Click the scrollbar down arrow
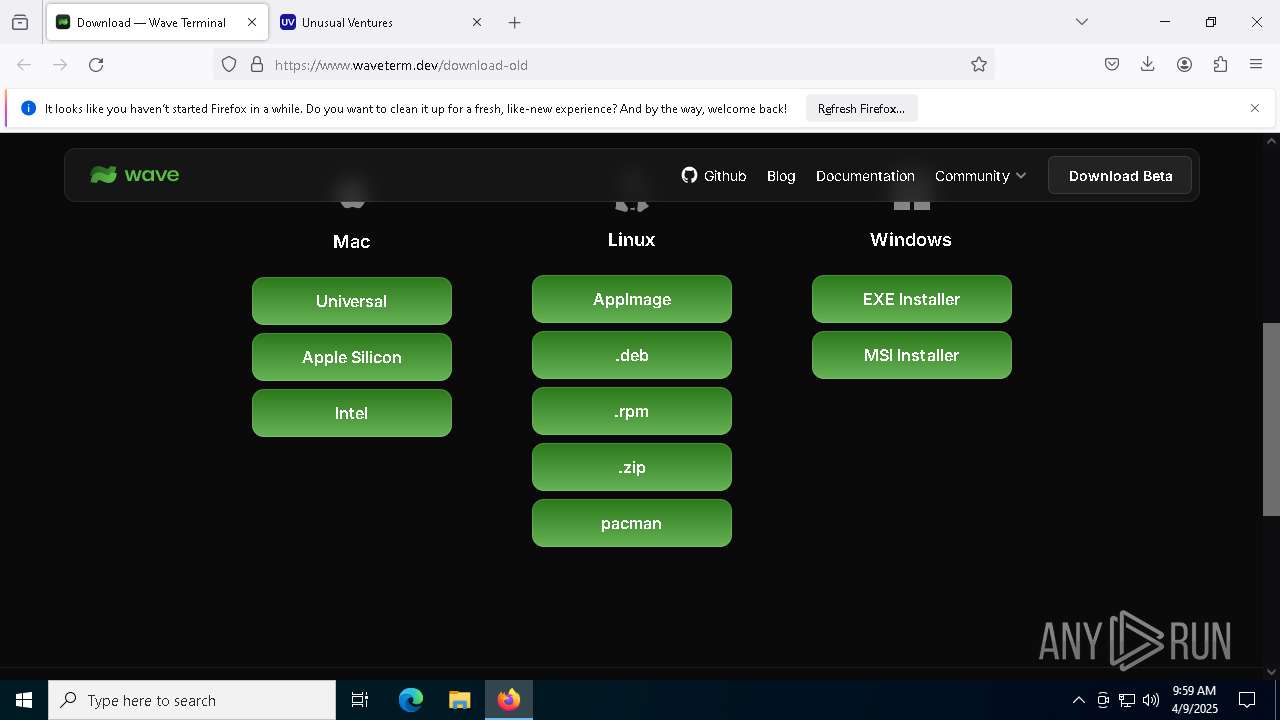 (x=1271, y=671)
